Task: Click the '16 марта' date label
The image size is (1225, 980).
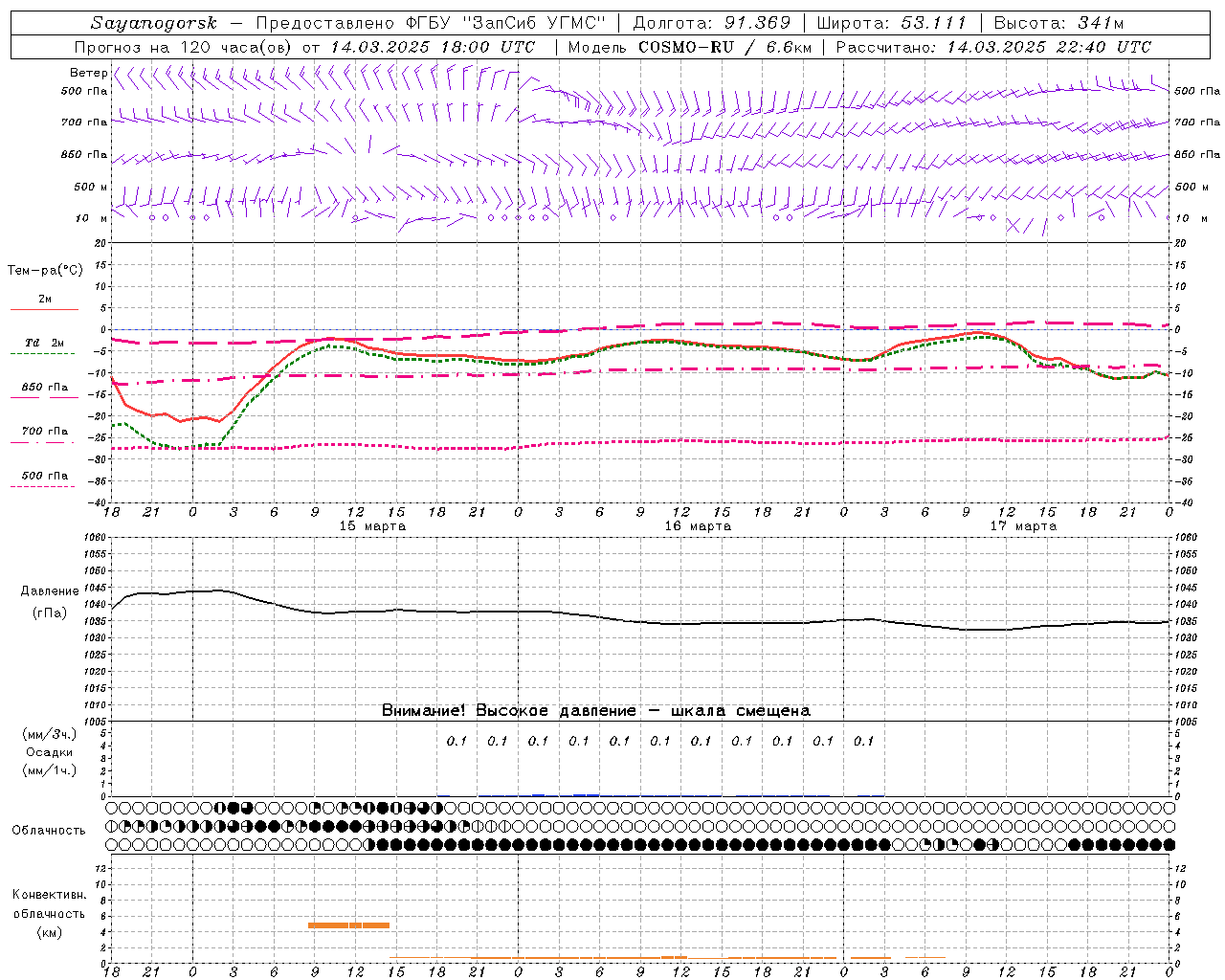Action: 698,526
